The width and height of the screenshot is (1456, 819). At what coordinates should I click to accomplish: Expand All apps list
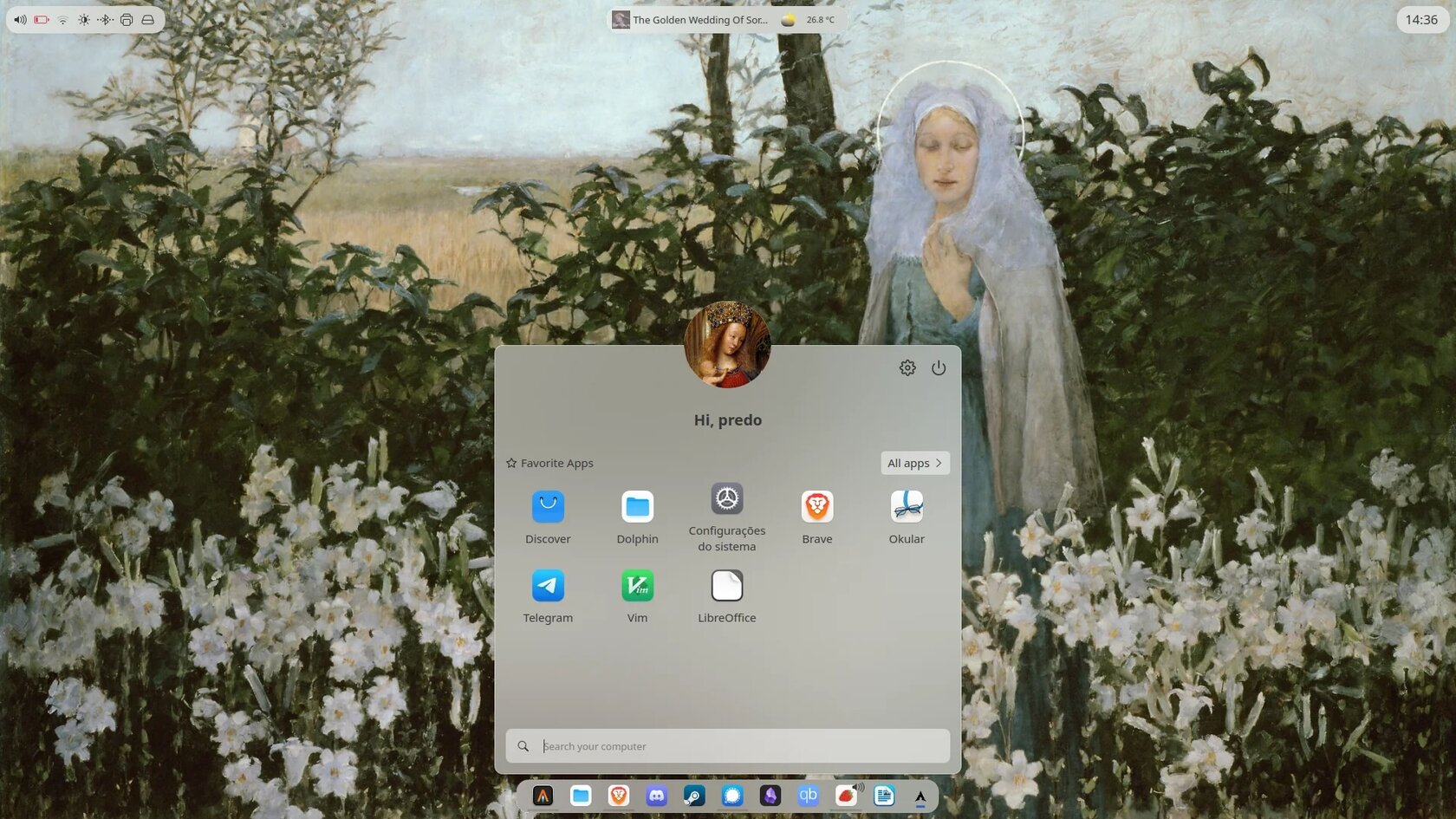click(914, 463)
